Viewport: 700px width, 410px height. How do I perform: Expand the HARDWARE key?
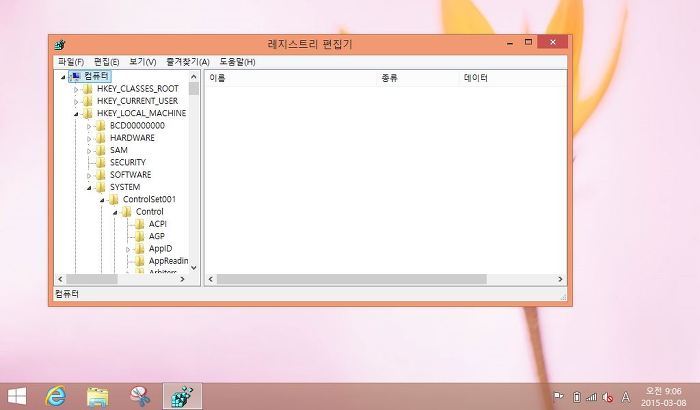(89, 139)
